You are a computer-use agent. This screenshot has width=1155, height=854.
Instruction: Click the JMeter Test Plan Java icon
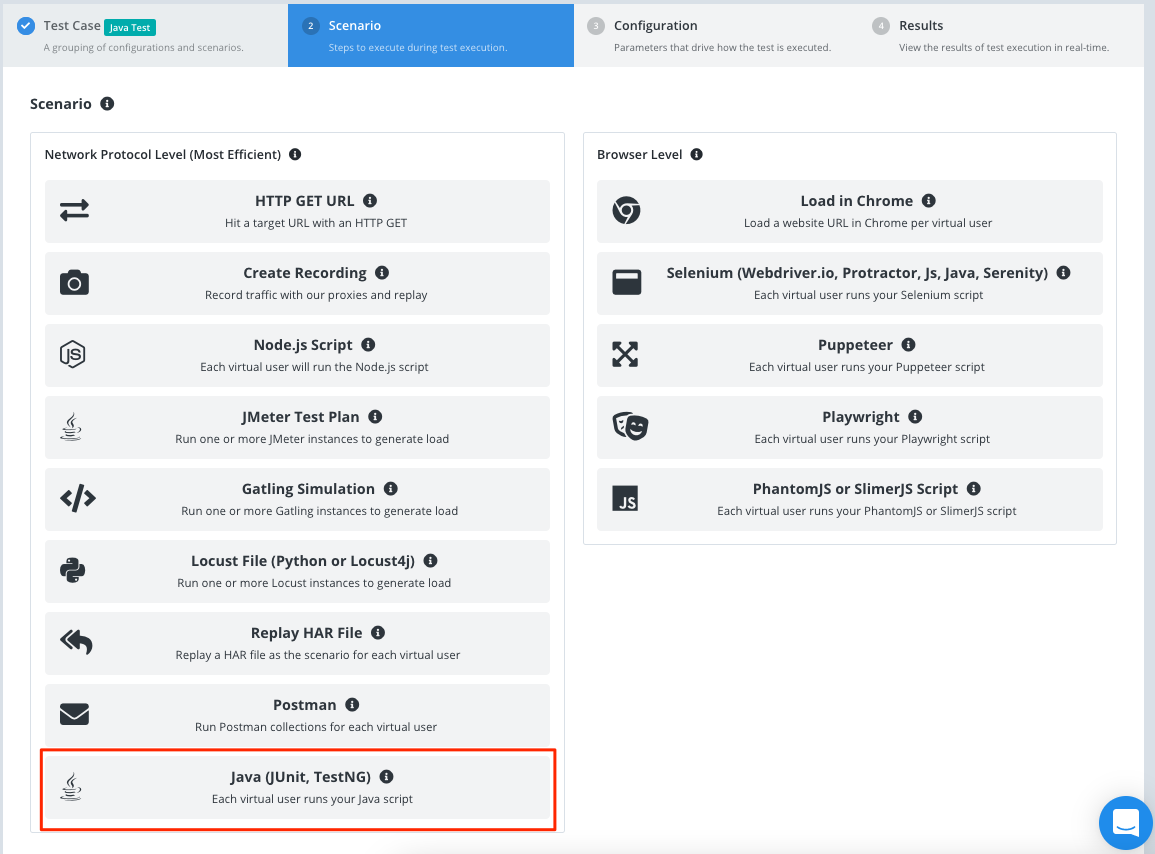pyautogui.click(x=71, y=427)
